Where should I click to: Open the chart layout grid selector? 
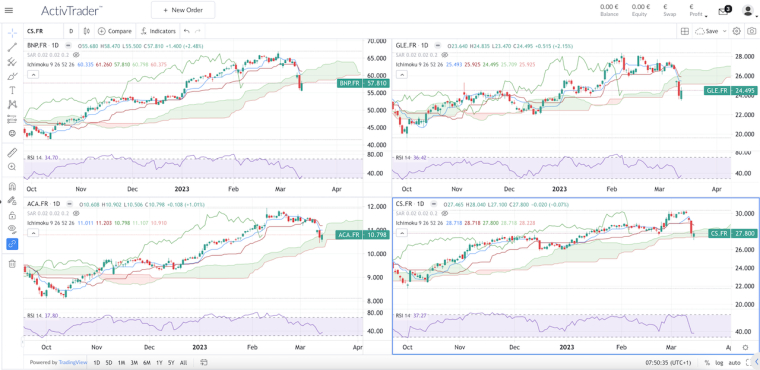(684, 31)
